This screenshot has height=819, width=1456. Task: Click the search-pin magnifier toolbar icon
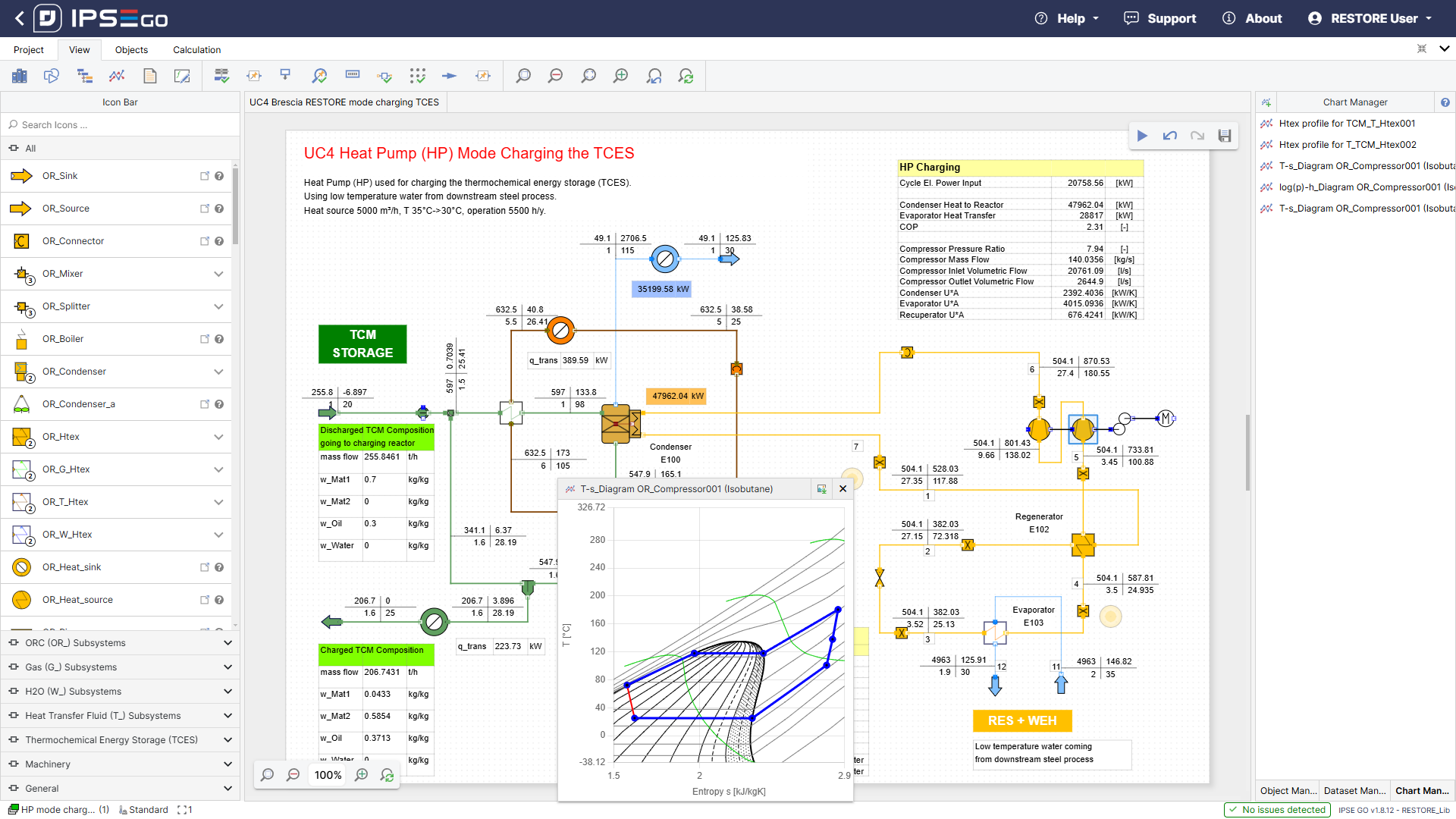[x=319, y=76]
